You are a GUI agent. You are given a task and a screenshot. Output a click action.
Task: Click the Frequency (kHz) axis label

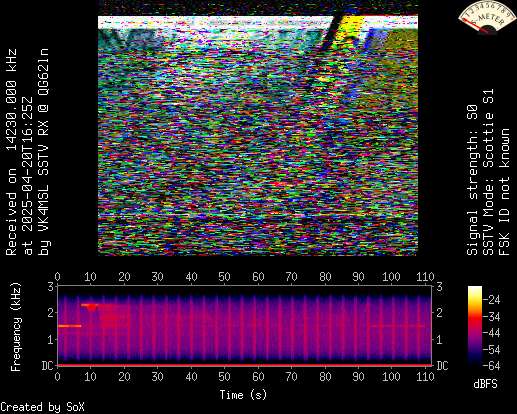[x=16, y=327]
